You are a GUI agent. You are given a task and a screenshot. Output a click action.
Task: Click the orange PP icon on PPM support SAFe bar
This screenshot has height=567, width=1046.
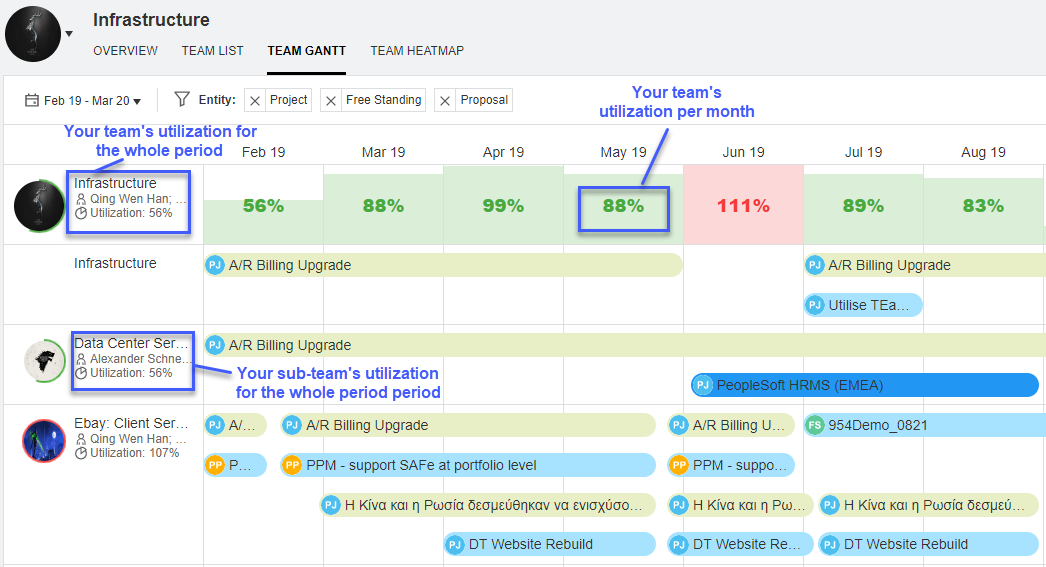click(x=292, y=465)
